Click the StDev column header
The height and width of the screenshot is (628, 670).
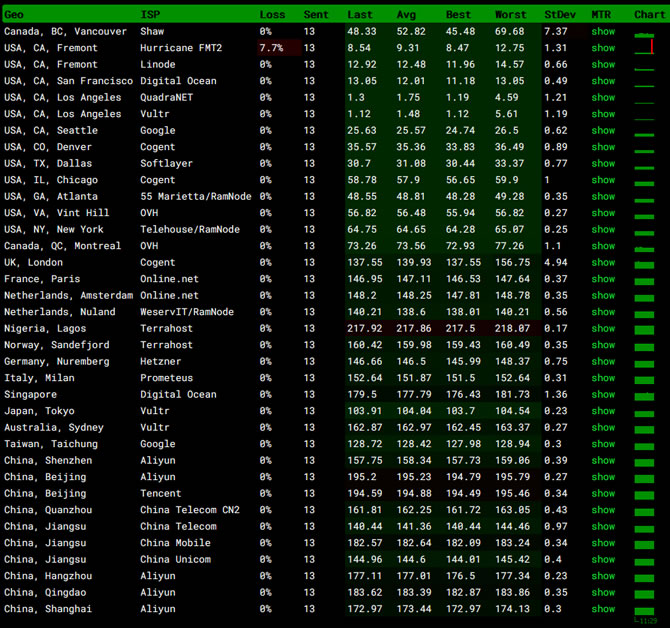[560, 15]
